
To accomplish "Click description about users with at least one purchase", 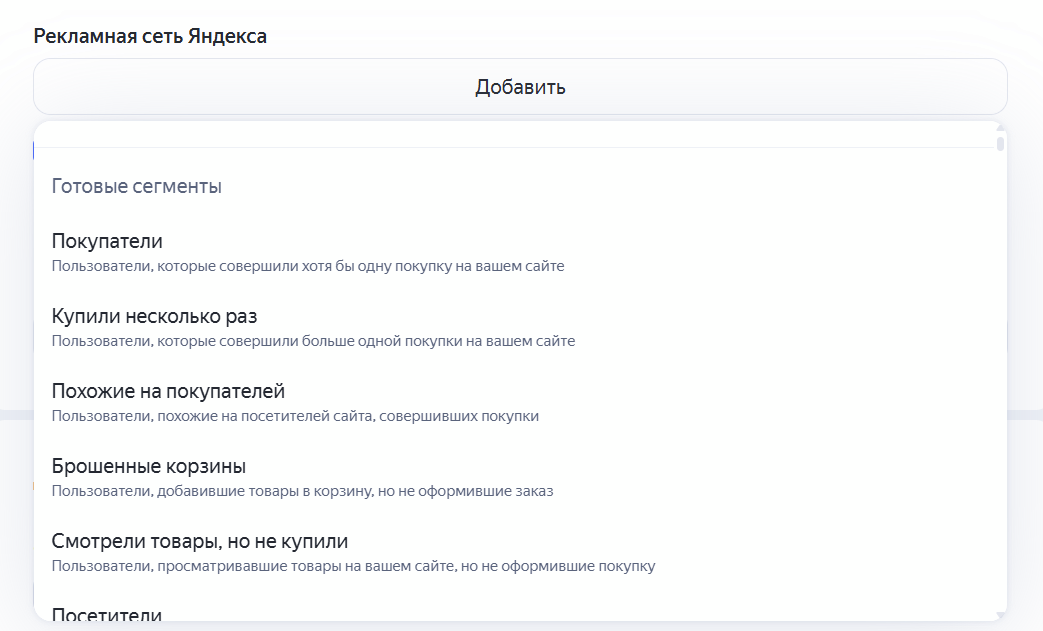I will pos(308,266).
